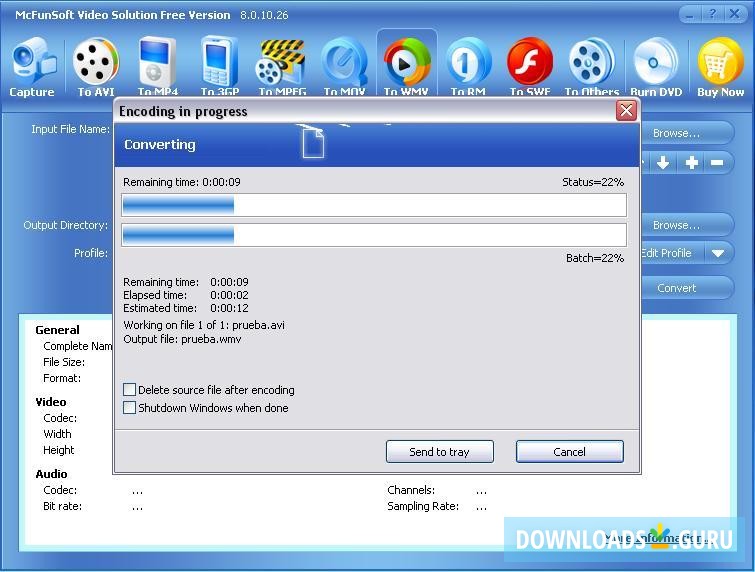Click the Convert button

point(687,288)
